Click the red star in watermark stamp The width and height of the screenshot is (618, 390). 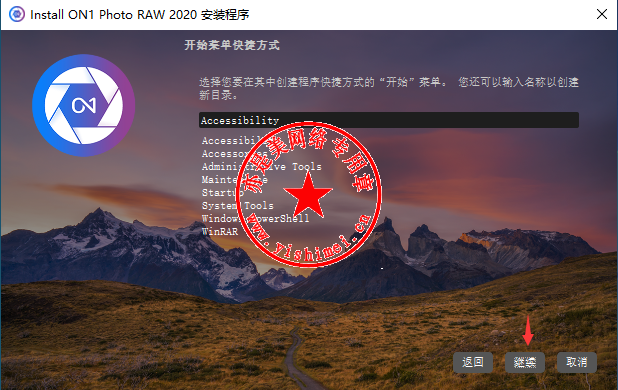coord(308,196)
